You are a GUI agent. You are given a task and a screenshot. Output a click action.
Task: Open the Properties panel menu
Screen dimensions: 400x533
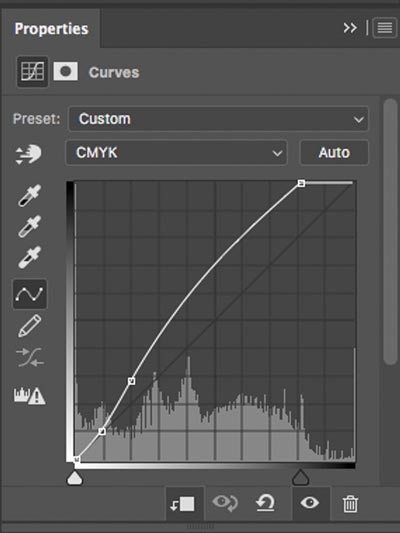coord(385,28)
